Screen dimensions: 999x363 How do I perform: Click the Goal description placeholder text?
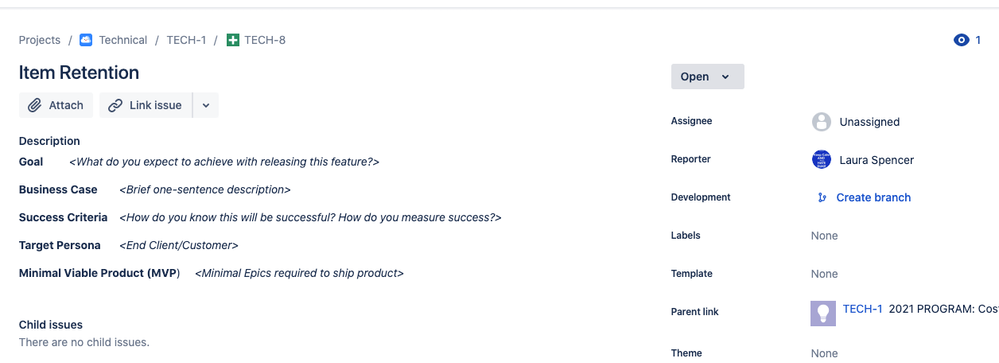[x=224, y=162]
